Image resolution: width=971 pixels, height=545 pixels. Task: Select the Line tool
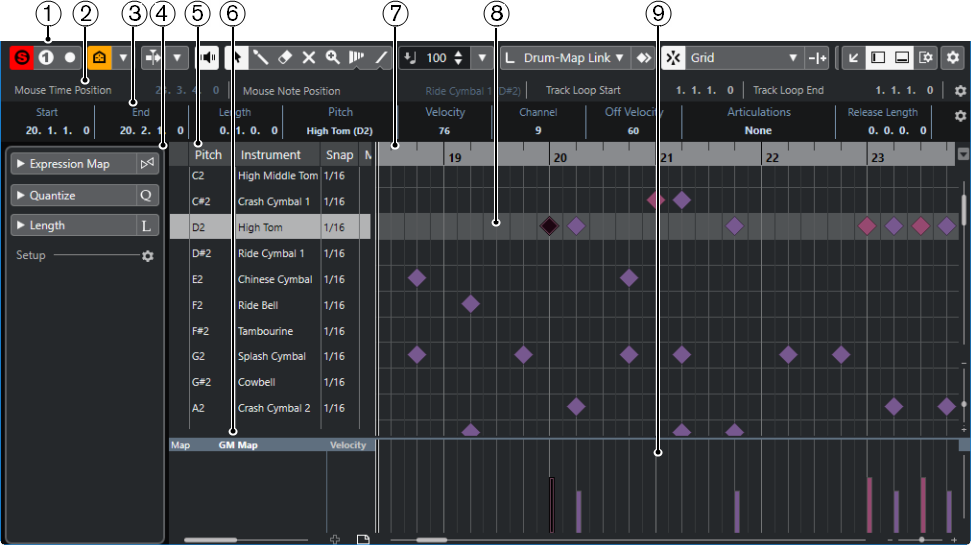click(381, 58)
